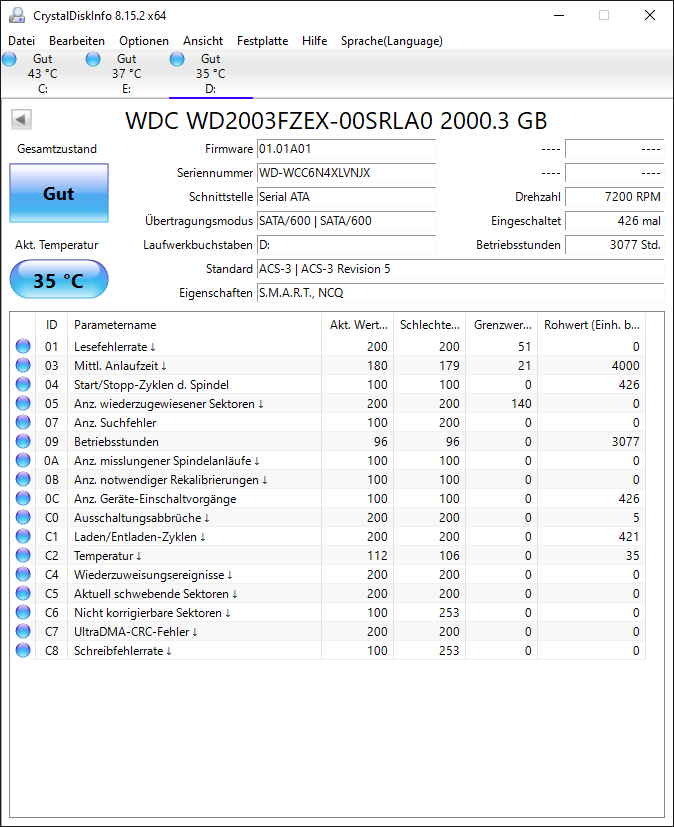Click the Grenzwer... column header
The width and height of the screenshot is (674, 827).
(x=502, y=324)
